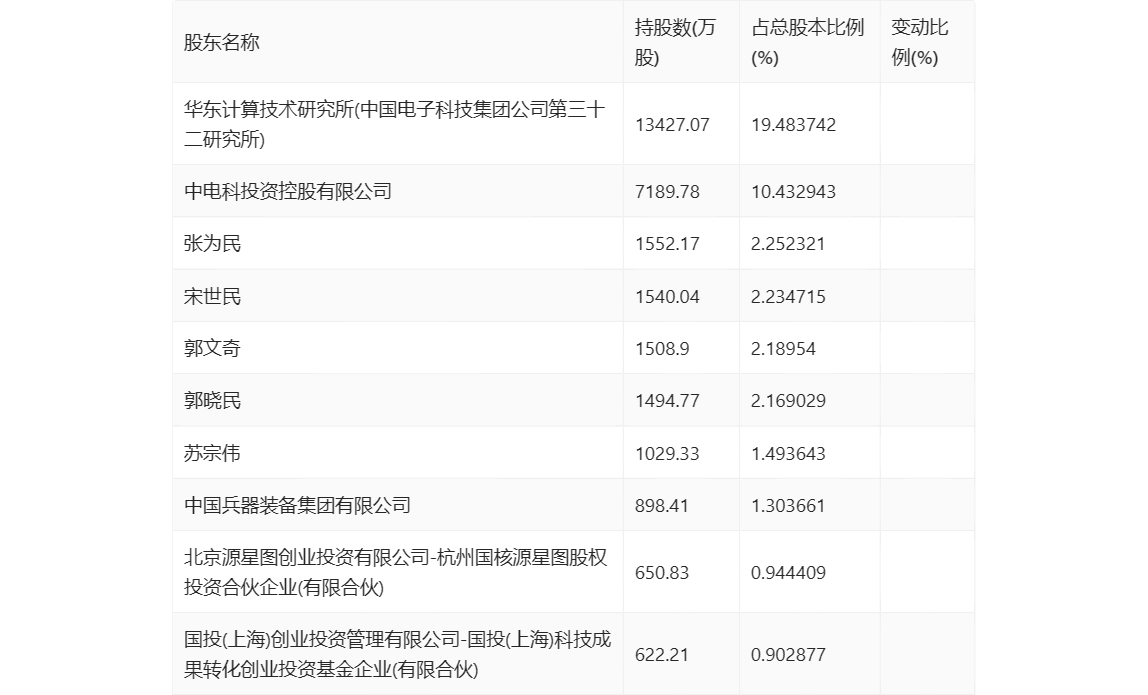Screen dimensions: 1148x695
Task: Select shareholding value 13427.07
Action: (x=672, y=124)
